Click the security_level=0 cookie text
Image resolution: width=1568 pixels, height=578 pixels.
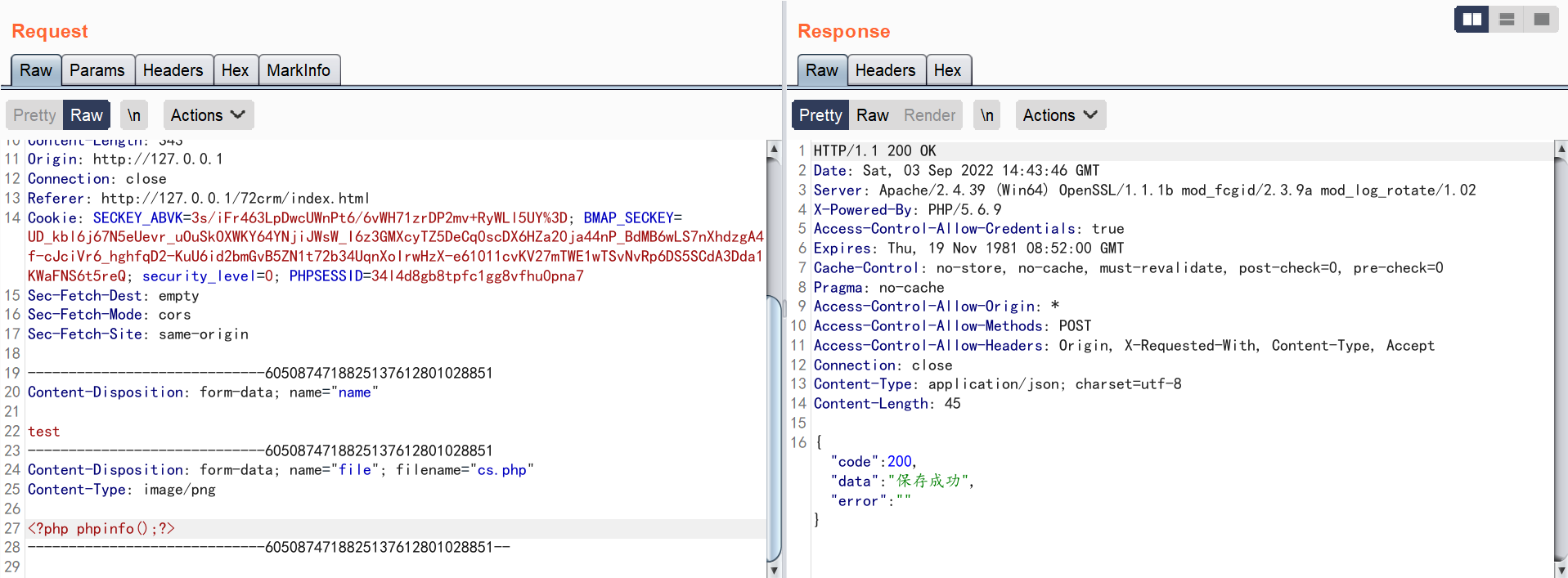(208, 276)
